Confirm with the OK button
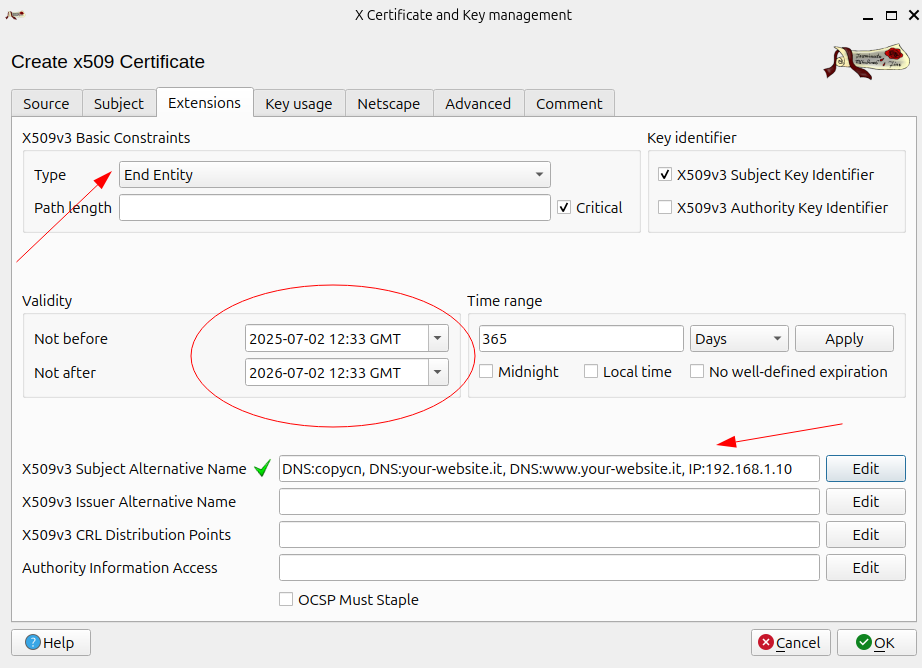This screenshot has height=668, width=922. click(876, 642)
